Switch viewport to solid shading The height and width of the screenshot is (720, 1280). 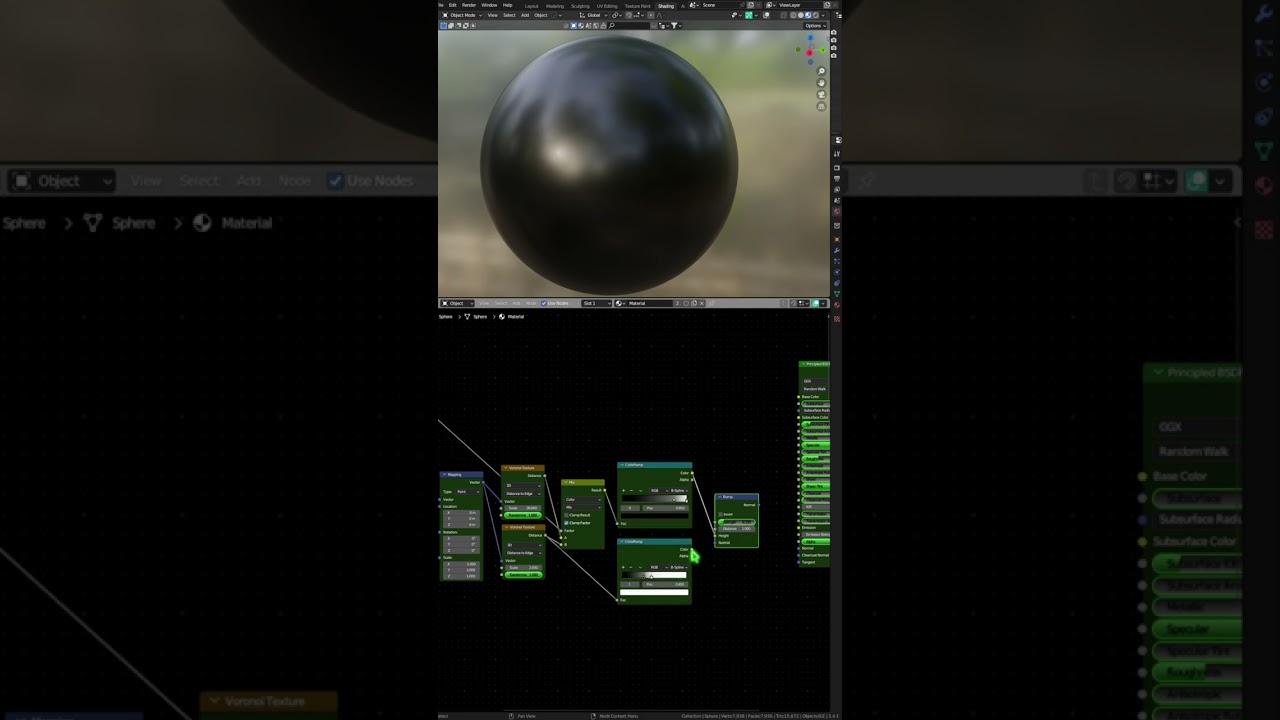point(801,15)
